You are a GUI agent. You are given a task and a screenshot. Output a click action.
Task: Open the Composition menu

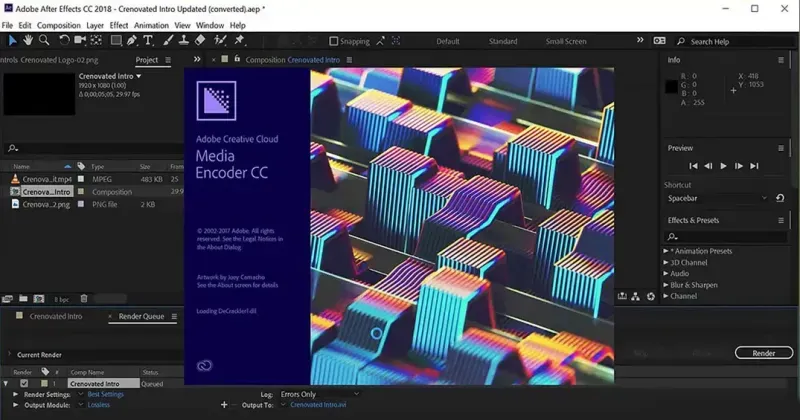pyautogui.click(x=59, y=25)
